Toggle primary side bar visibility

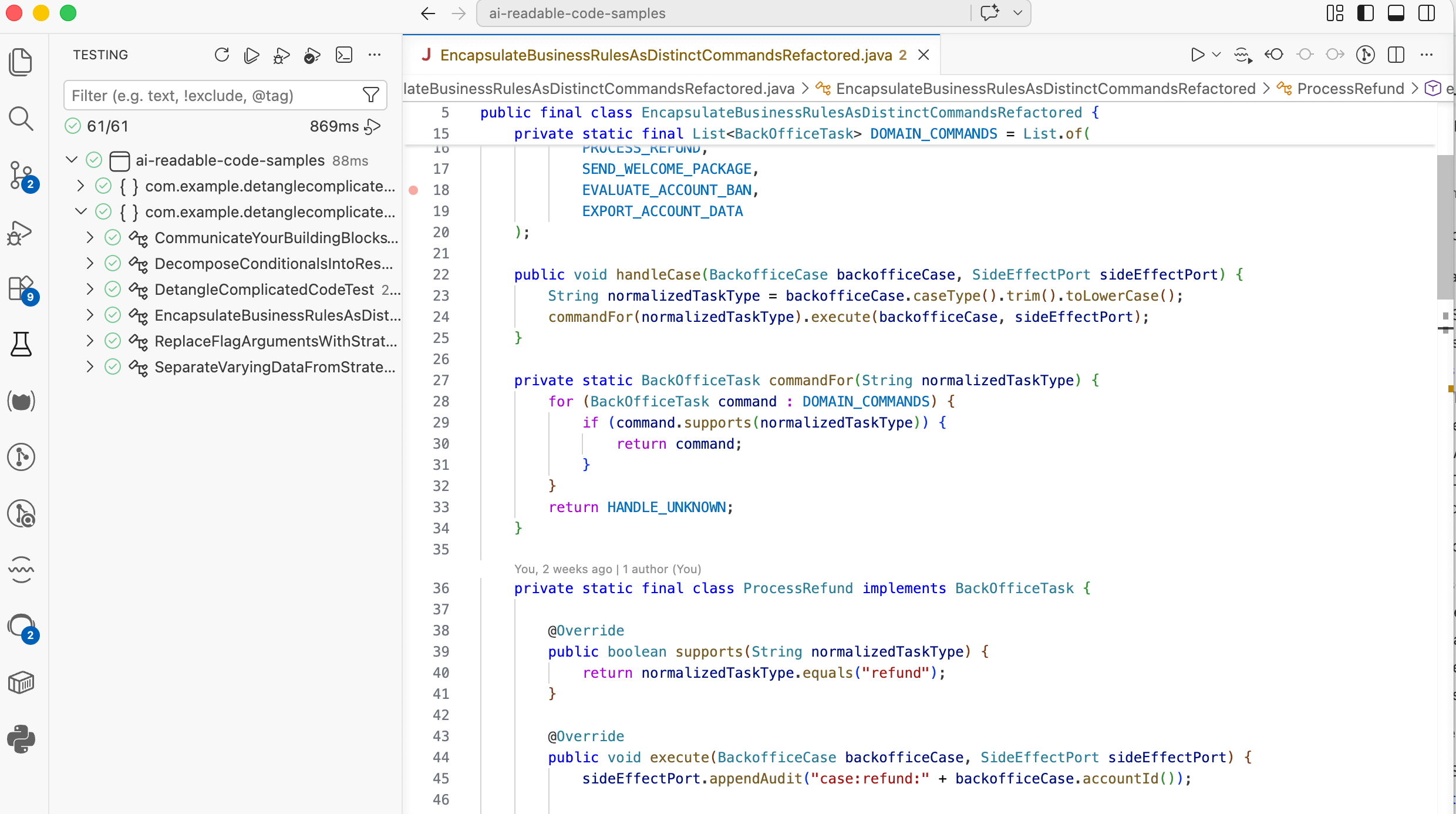click(1366, 13)
